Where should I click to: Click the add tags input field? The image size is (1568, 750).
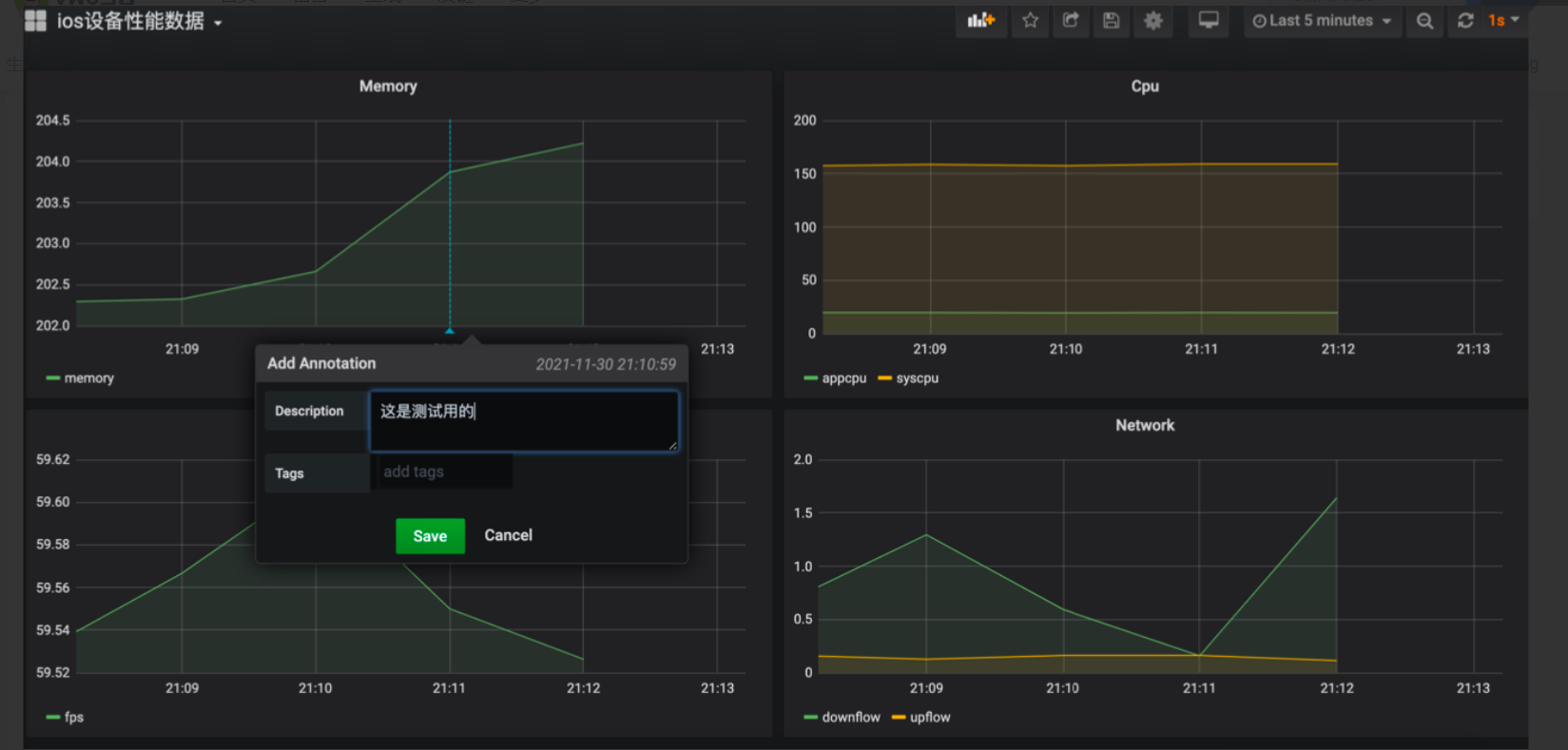click(x=442, y=471)
